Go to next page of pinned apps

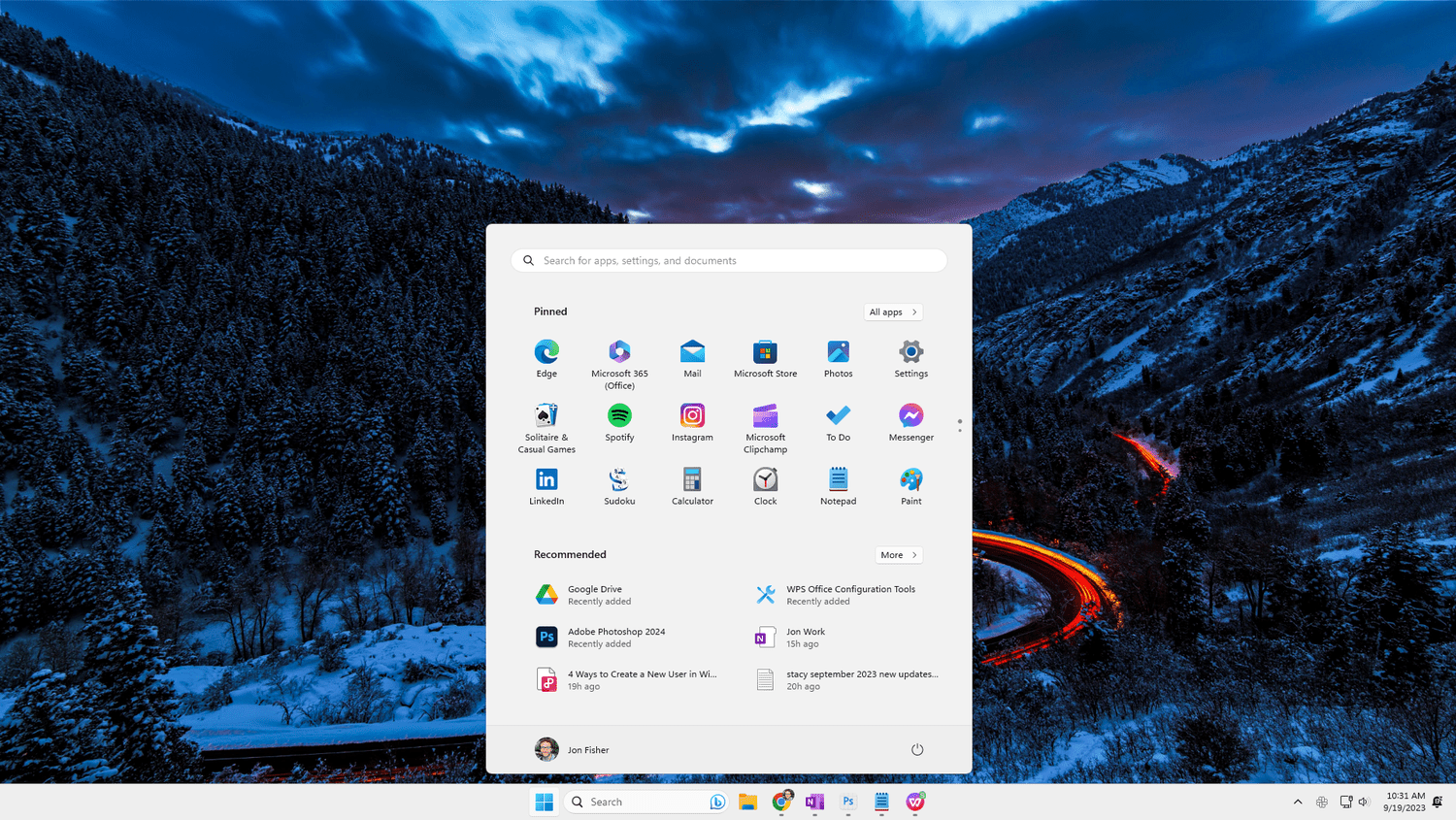960,430
